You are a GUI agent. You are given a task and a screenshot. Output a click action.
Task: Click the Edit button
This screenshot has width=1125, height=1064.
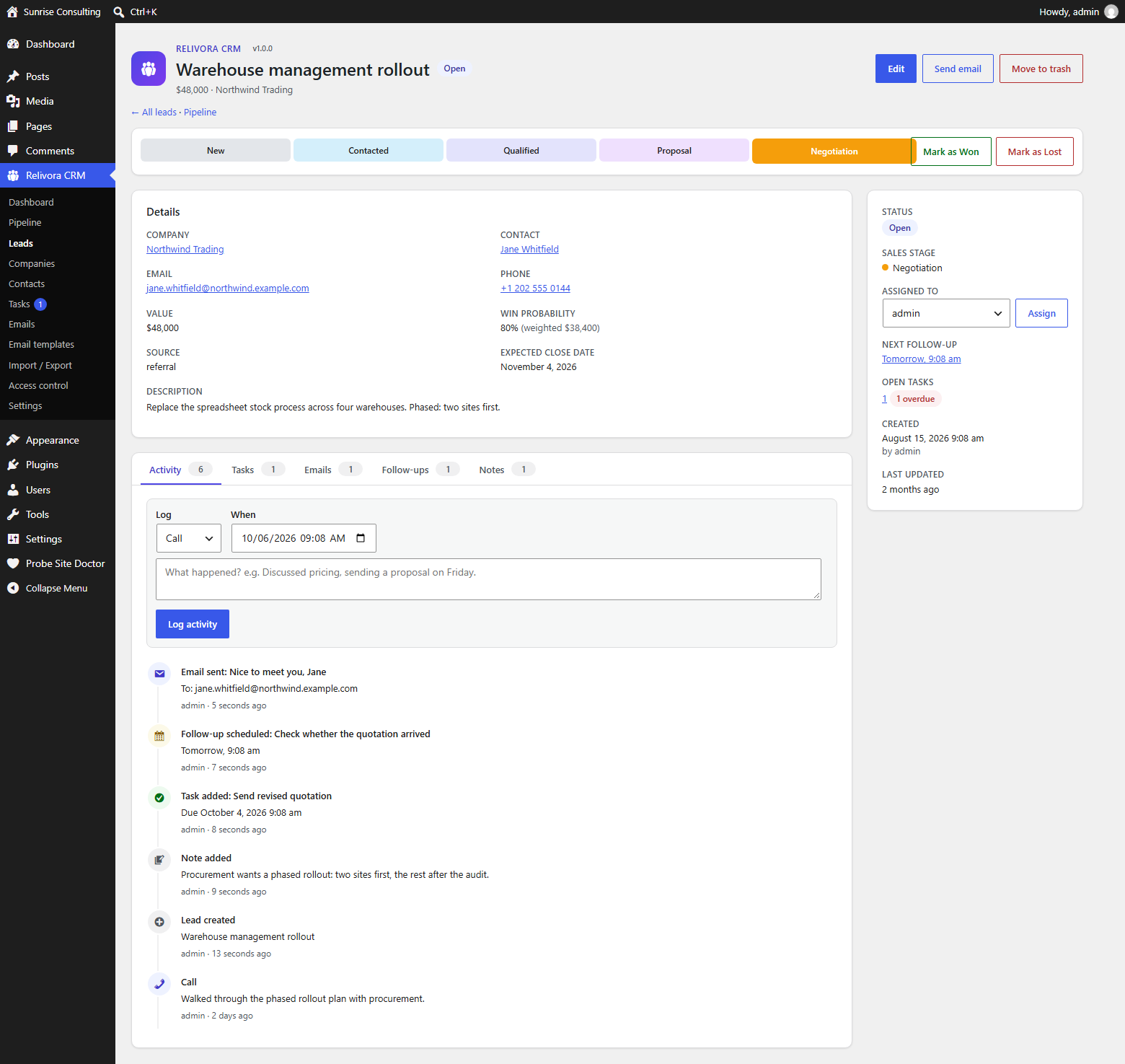(x=896, y=69)
